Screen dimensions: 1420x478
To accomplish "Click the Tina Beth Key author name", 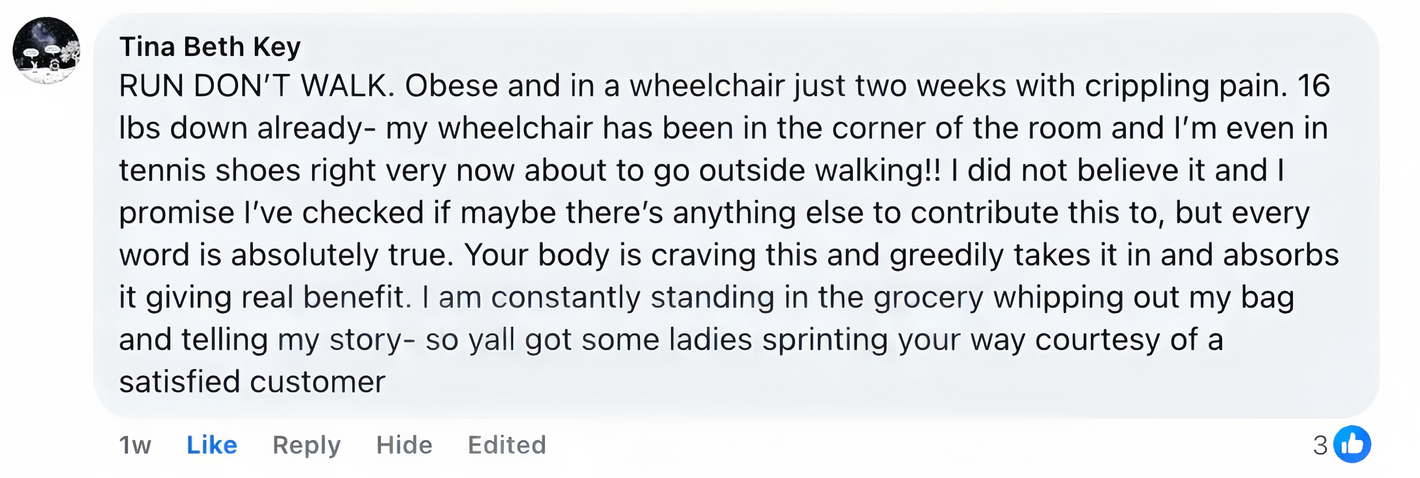I will 209,47.
